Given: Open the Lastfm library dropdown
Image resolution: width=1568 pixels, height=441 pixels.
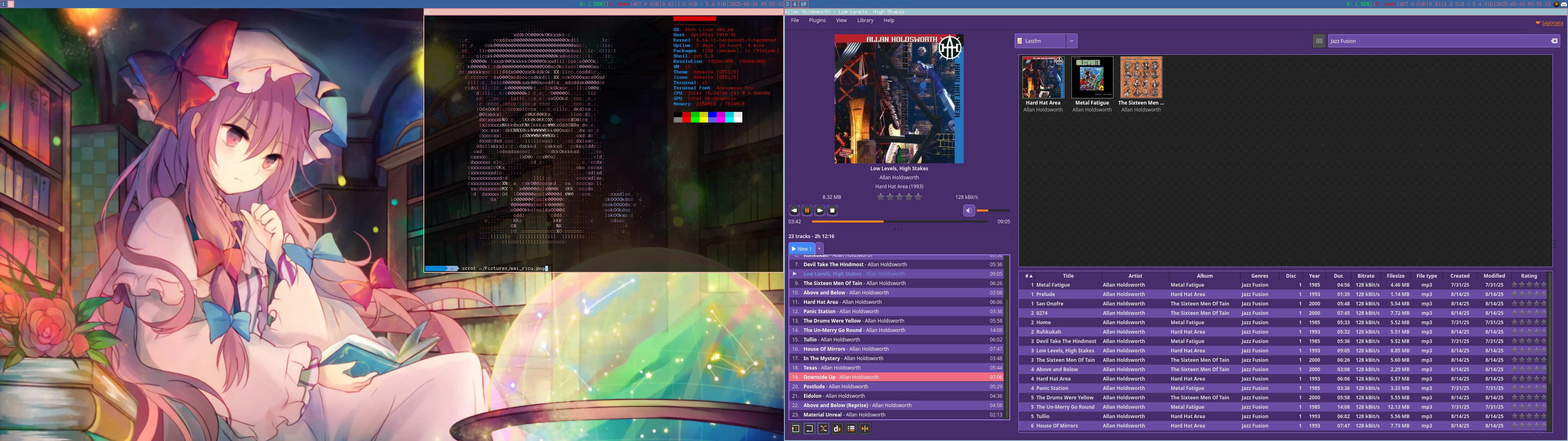Looking at the screenshot, I should (x=1071, y=41).
